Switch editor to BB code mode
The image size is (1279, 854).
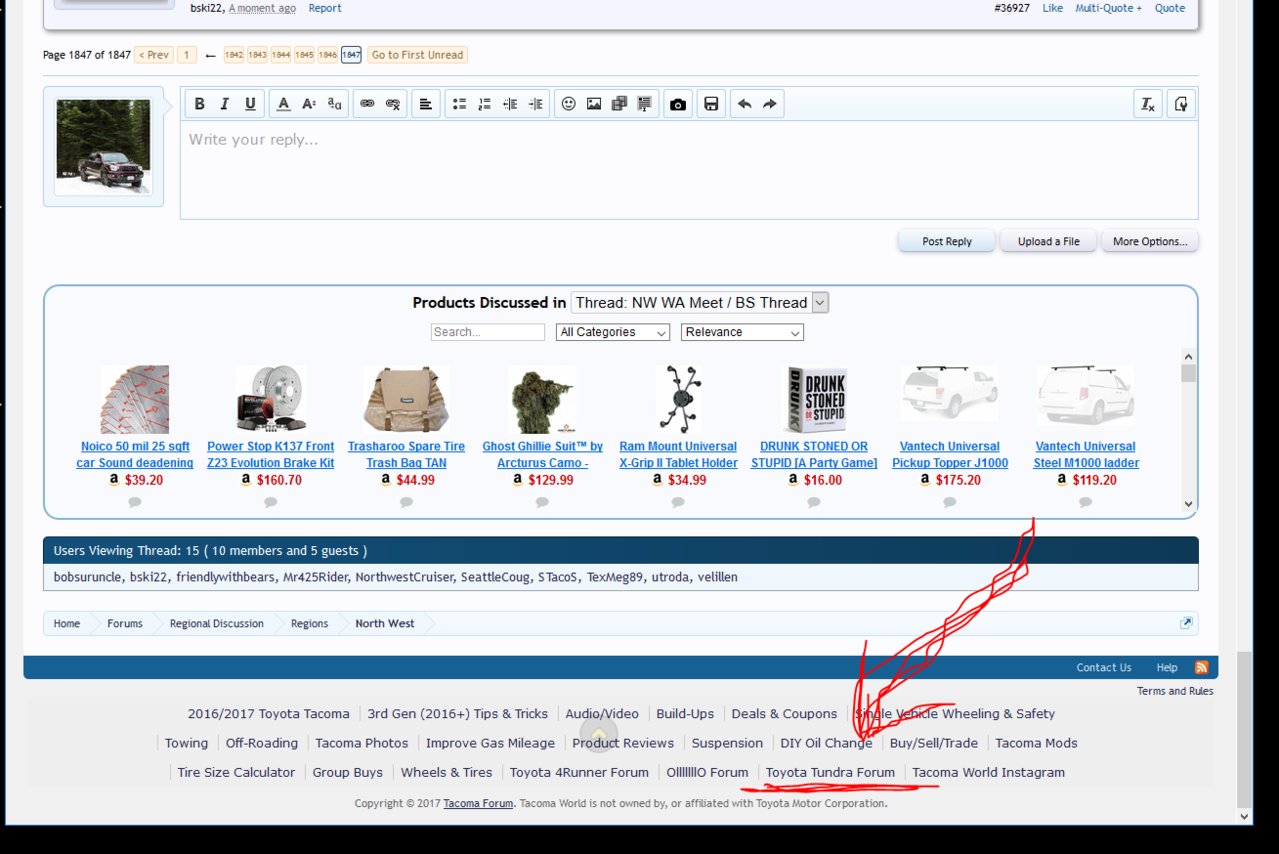pos(1180,104)
